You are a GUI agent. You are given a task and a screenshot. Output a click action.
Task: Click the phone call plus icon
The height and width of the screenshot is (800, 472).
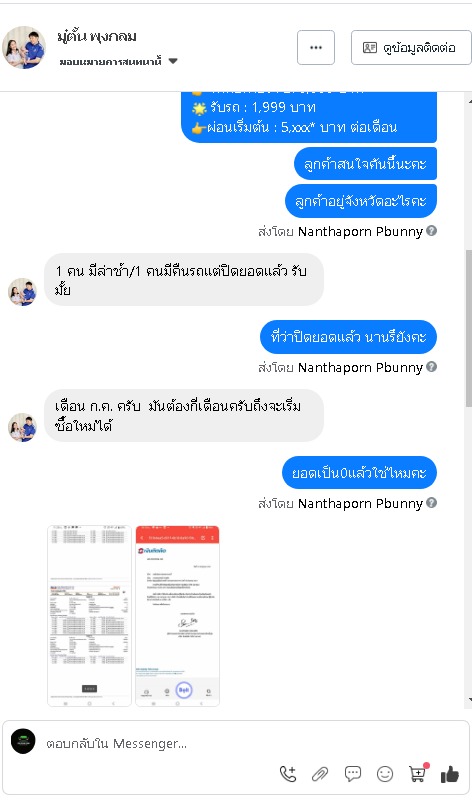click(x=288, y=774)
